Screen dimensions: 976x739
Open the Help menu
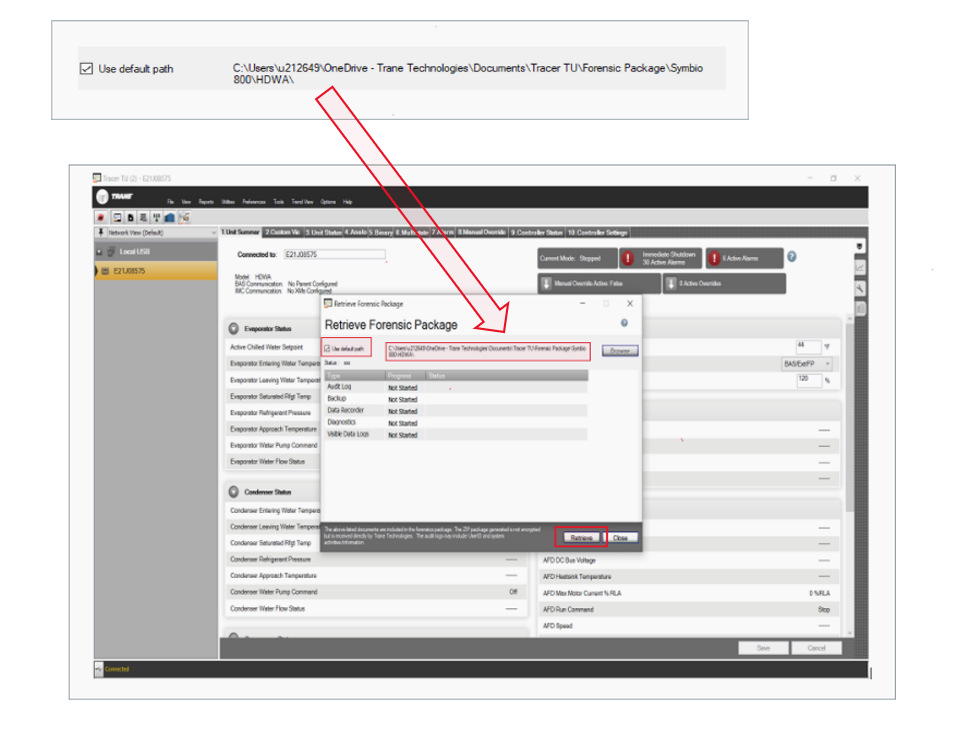(x=347, y=202)
